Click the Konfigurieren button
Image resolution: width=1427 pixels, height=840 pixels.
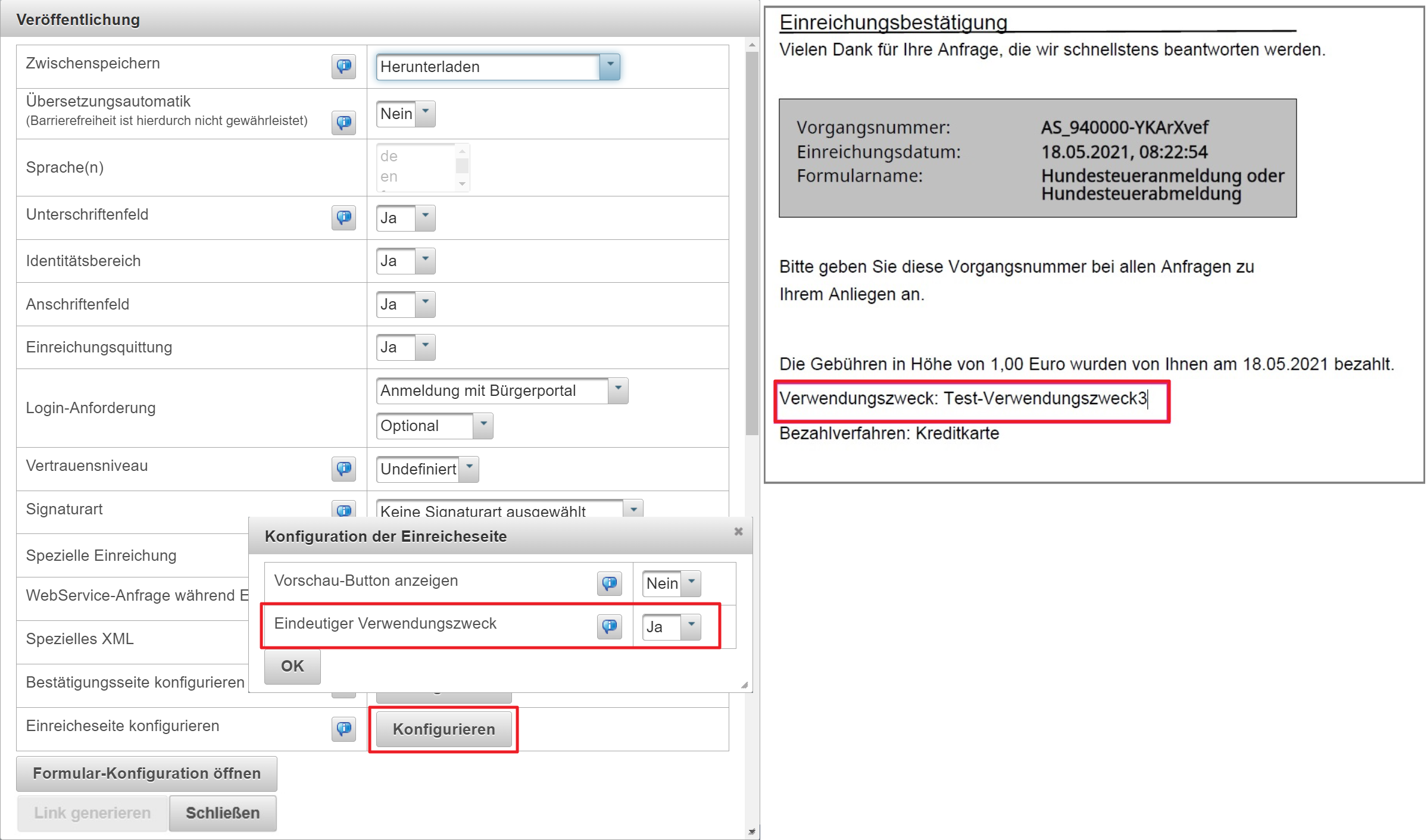pyautogui.click(x=444, y=729)
